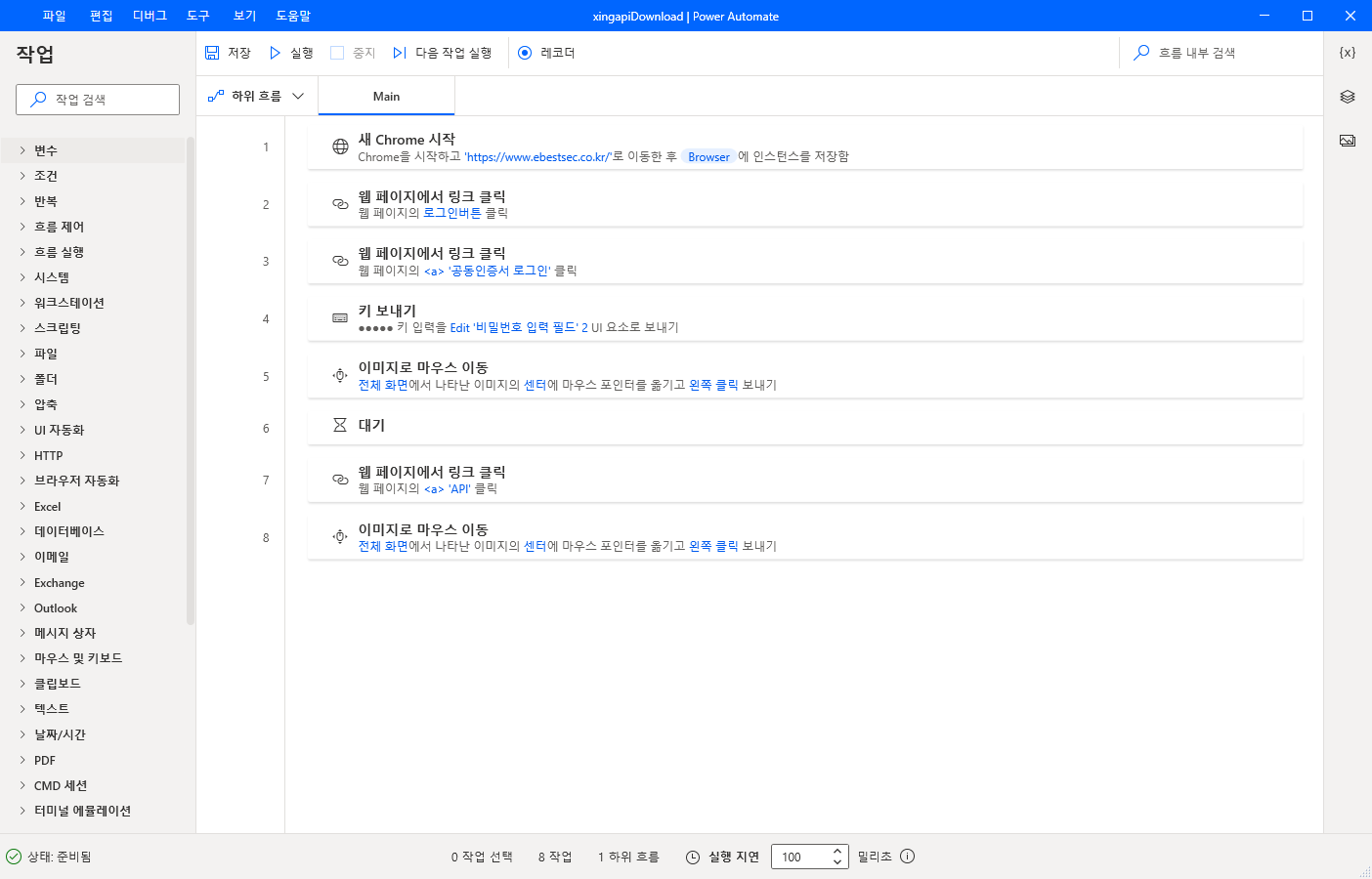Increase run delay with up arrow

tap(837, 851)
